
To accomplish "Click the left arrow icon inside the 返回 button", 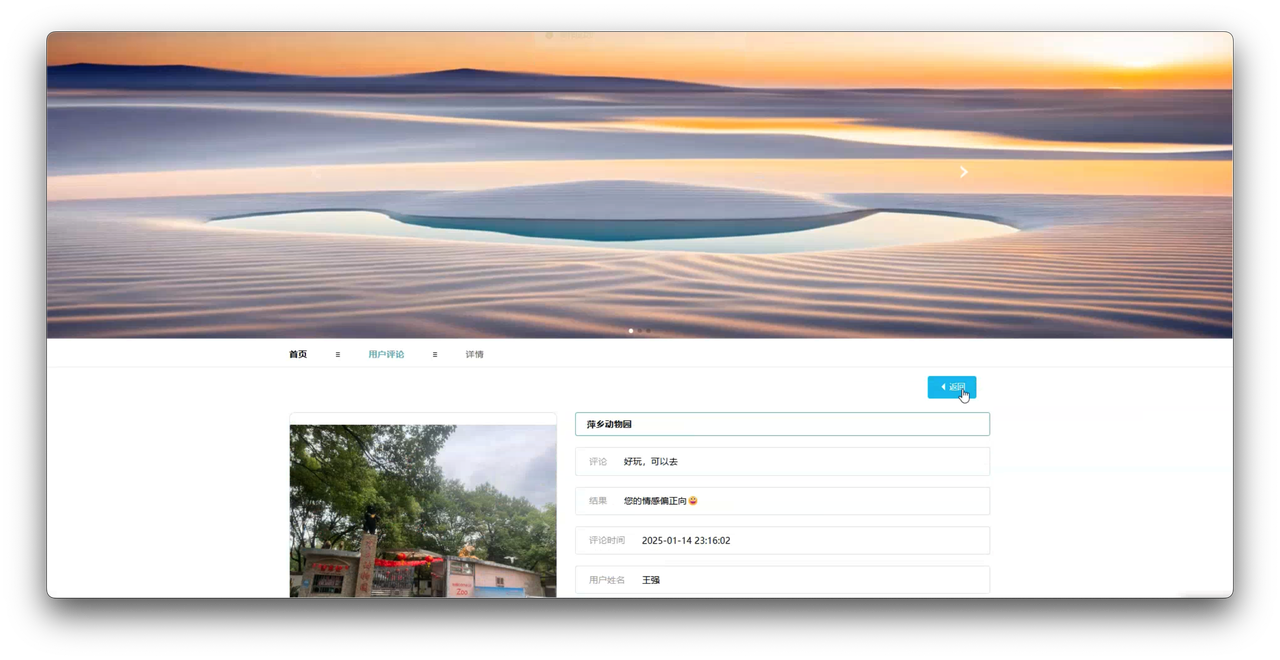I will [x=944, y=387].
